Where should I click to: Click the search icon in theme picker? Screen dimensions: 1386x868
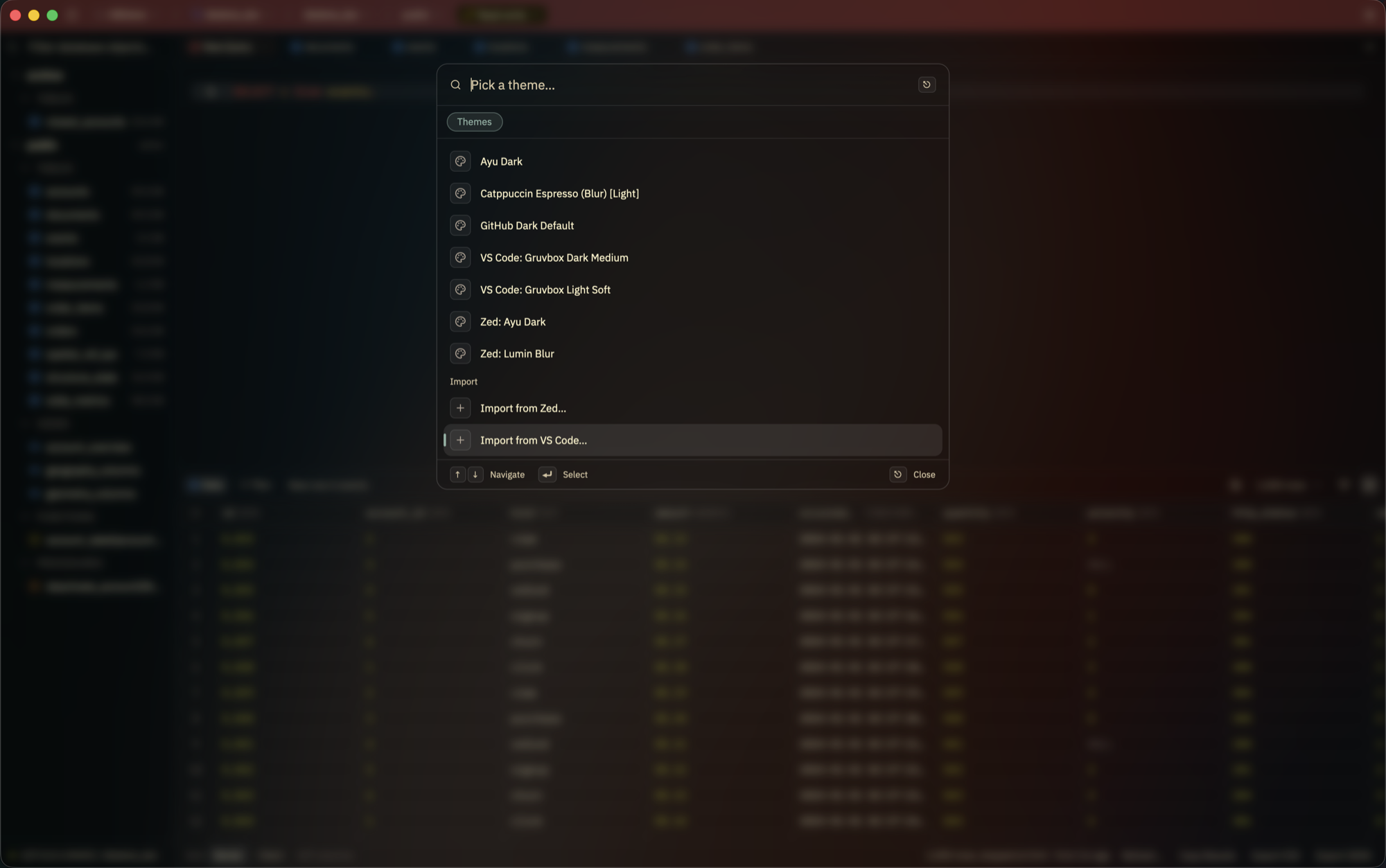point(455,85)
